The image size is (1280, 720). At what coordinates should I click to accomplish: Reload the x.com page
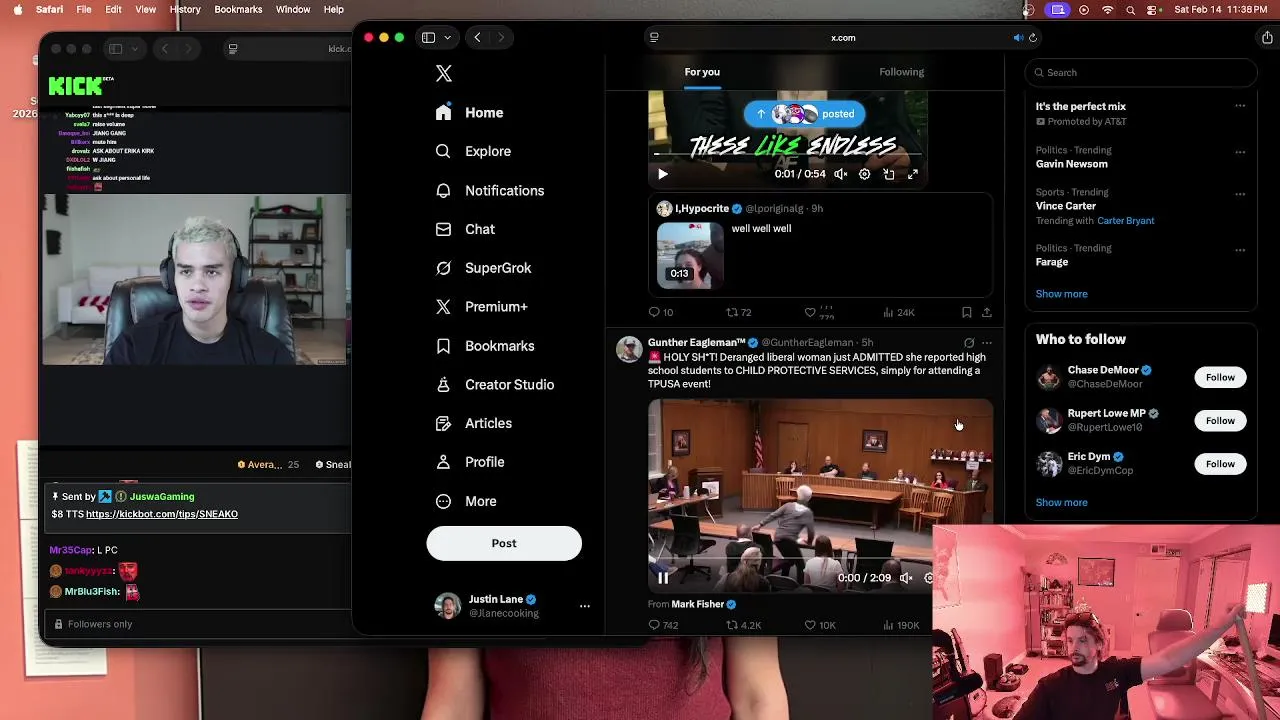(x=1033, y=38)
